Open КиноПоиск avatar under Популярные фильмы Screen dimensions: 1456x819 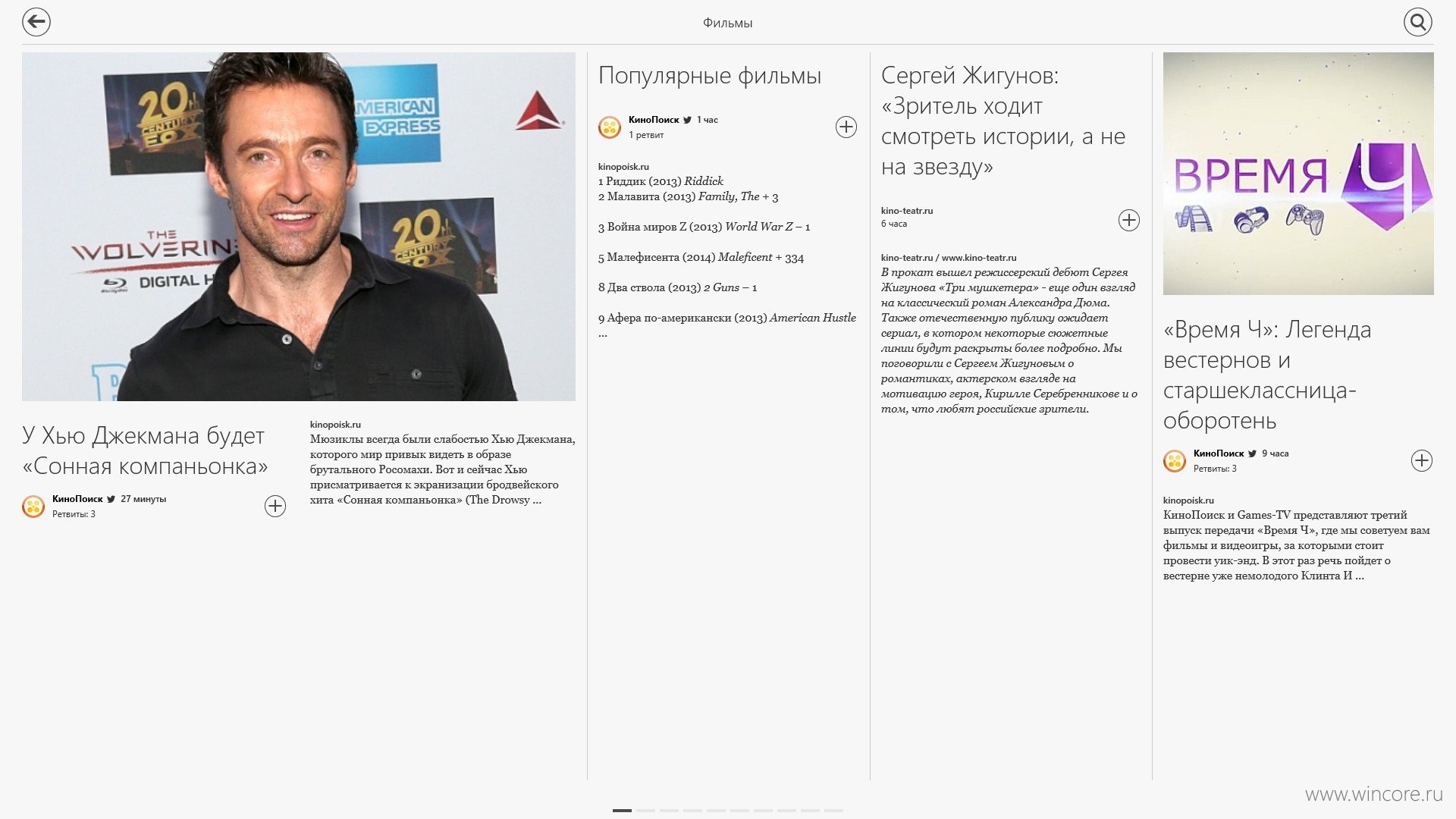(x=610, y=127)
